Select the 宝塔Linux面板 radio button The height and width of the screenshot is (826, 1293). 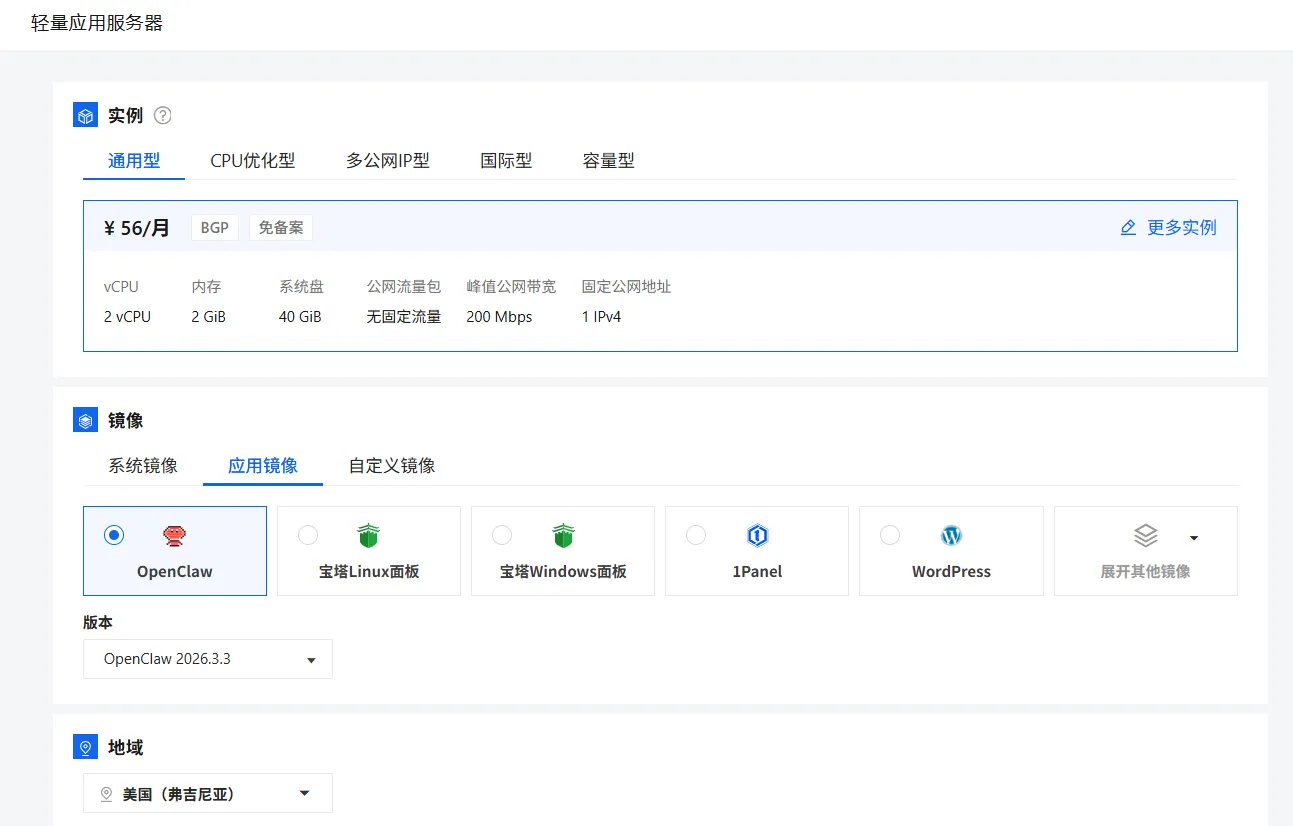tap(308, 536)
